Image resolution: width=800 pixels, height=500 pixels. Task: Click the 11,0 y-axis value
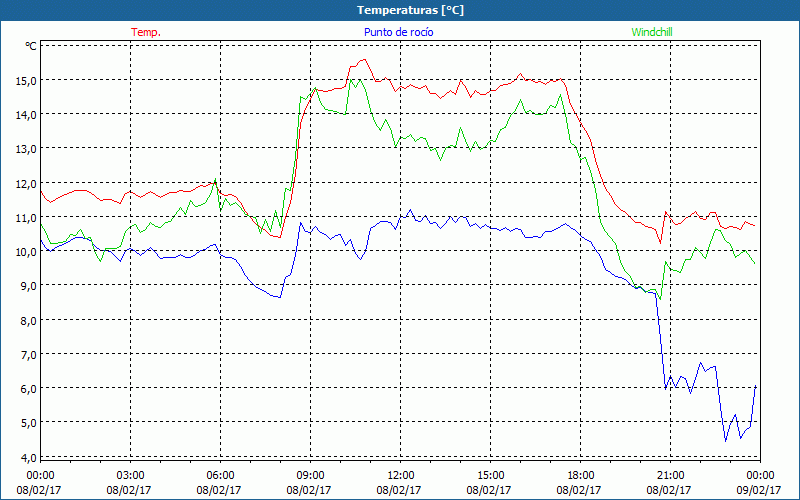tap(27, 217)
